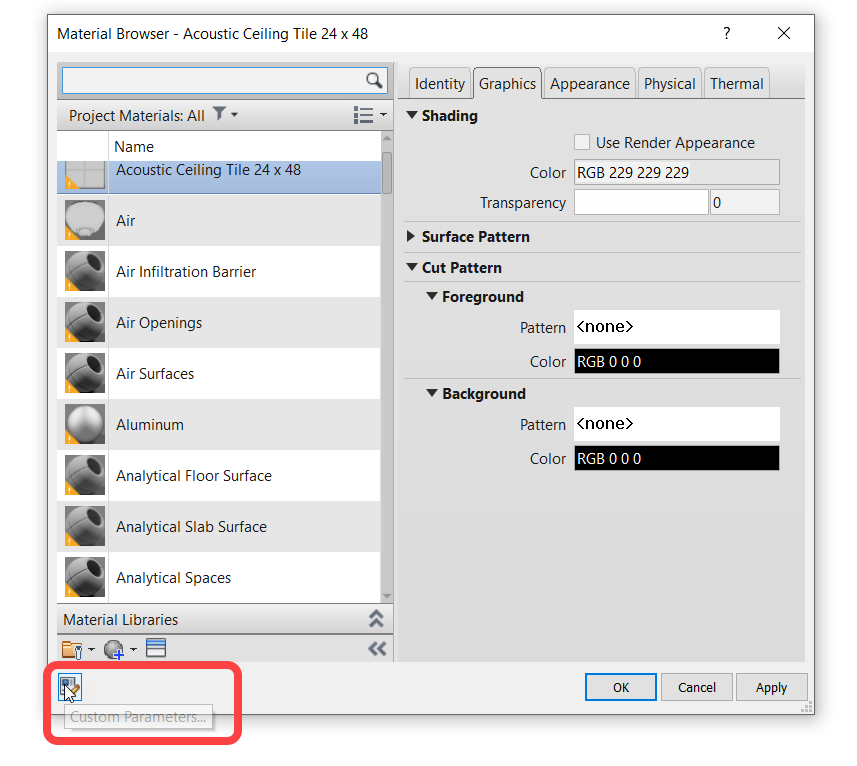Open the filter dropdown arrow beside funnel
Screen dimensions: 857x766
tap(234, 115)
